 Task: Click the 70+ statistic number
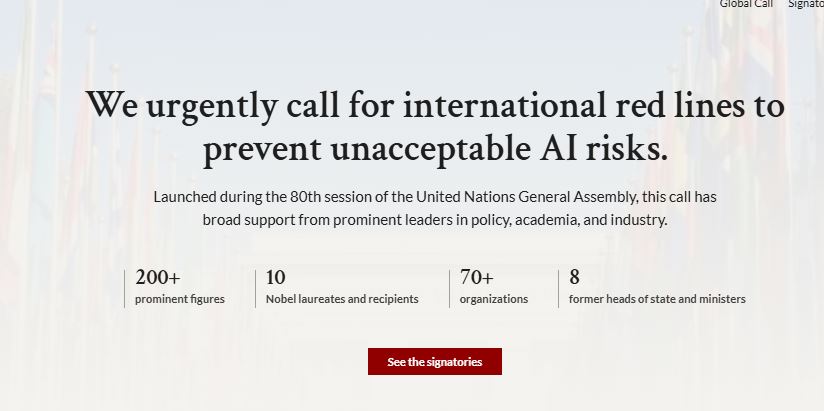point(477,277)
